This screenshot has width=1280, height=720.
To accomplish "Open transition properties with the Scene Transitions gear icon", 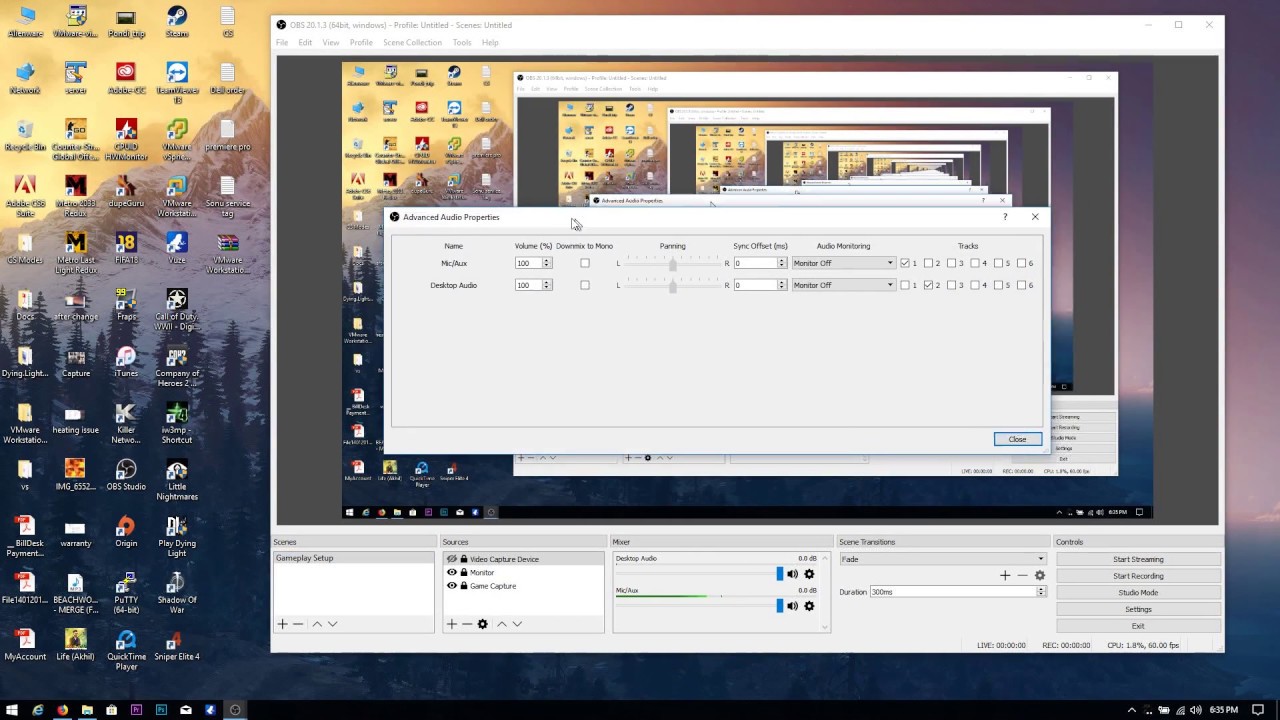I will (x=1040, y=575).
